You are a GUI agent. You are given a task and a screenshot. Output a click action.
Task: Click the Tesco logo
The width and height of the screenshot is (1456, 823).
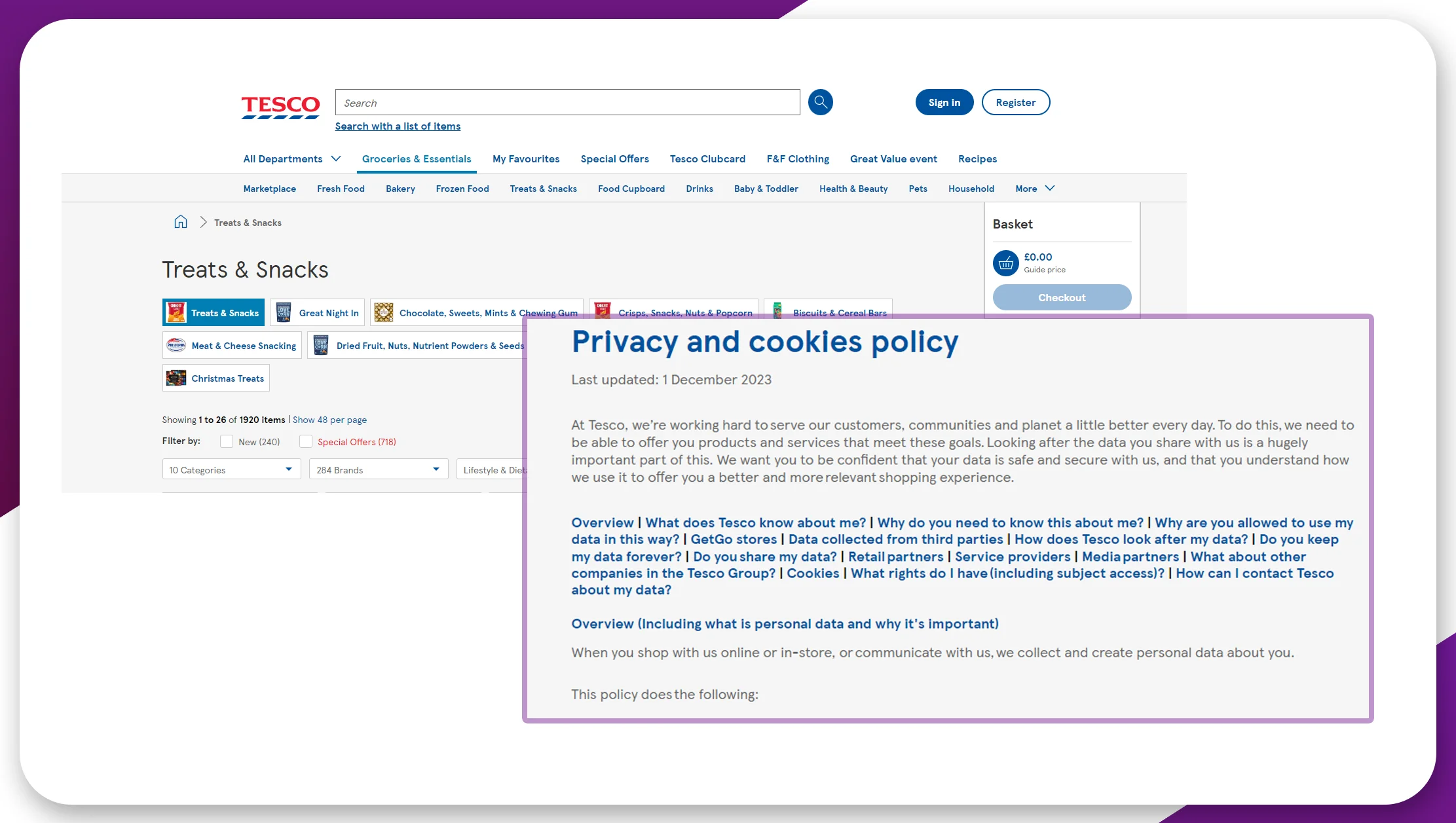[x=280, y=107]
